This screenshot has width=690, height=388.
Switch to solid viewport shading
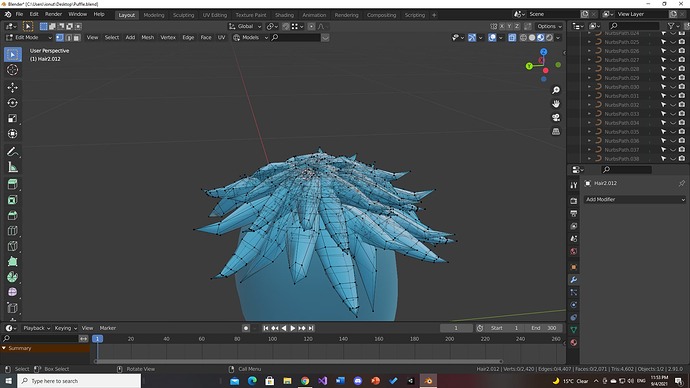pyautogui.click(x=532, y=37)
